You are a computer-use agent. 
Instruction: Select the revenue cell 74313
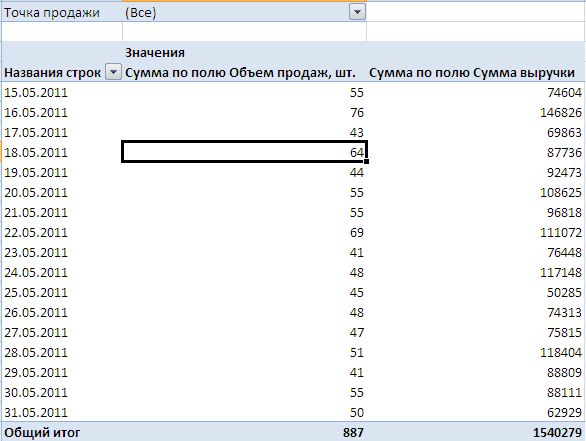click(475, 312)
